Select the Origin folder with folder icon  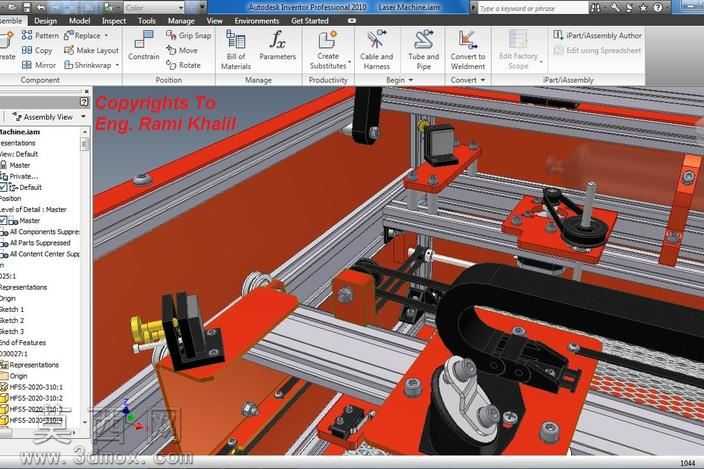pyautogui.click(x=14, y=376)
